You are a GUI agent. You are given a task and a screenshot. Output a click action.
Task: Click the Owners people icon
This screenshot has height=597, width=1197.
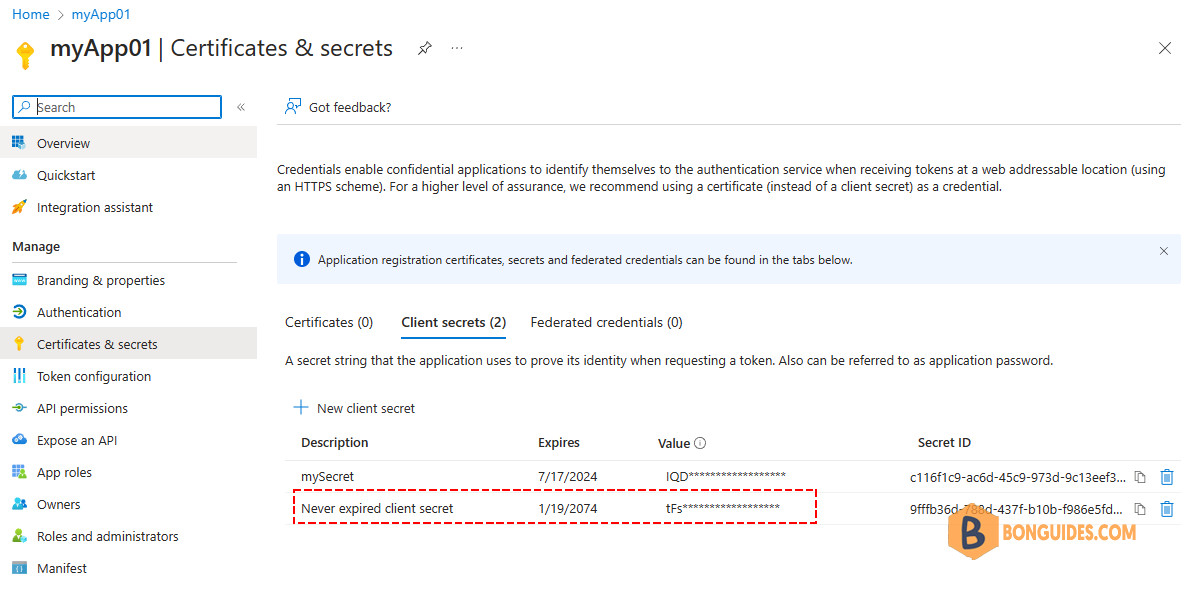click(x=20, y=505)
